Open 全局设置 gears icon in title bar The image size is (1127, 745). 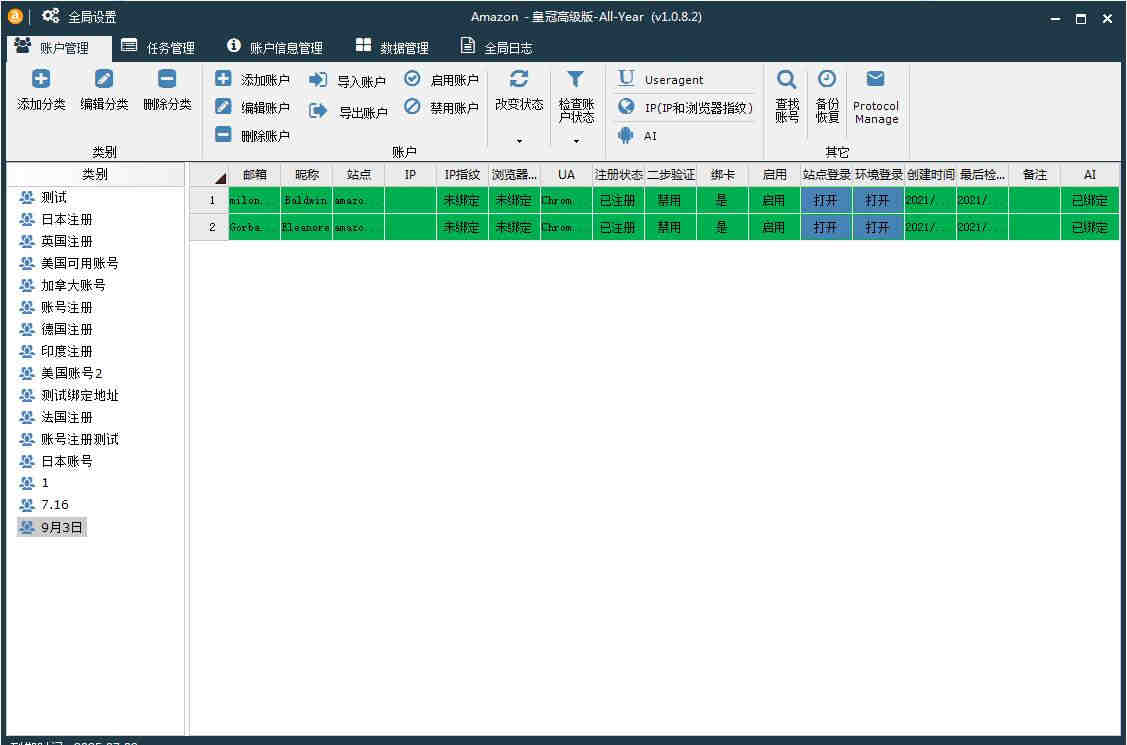(x=50, y=16)
